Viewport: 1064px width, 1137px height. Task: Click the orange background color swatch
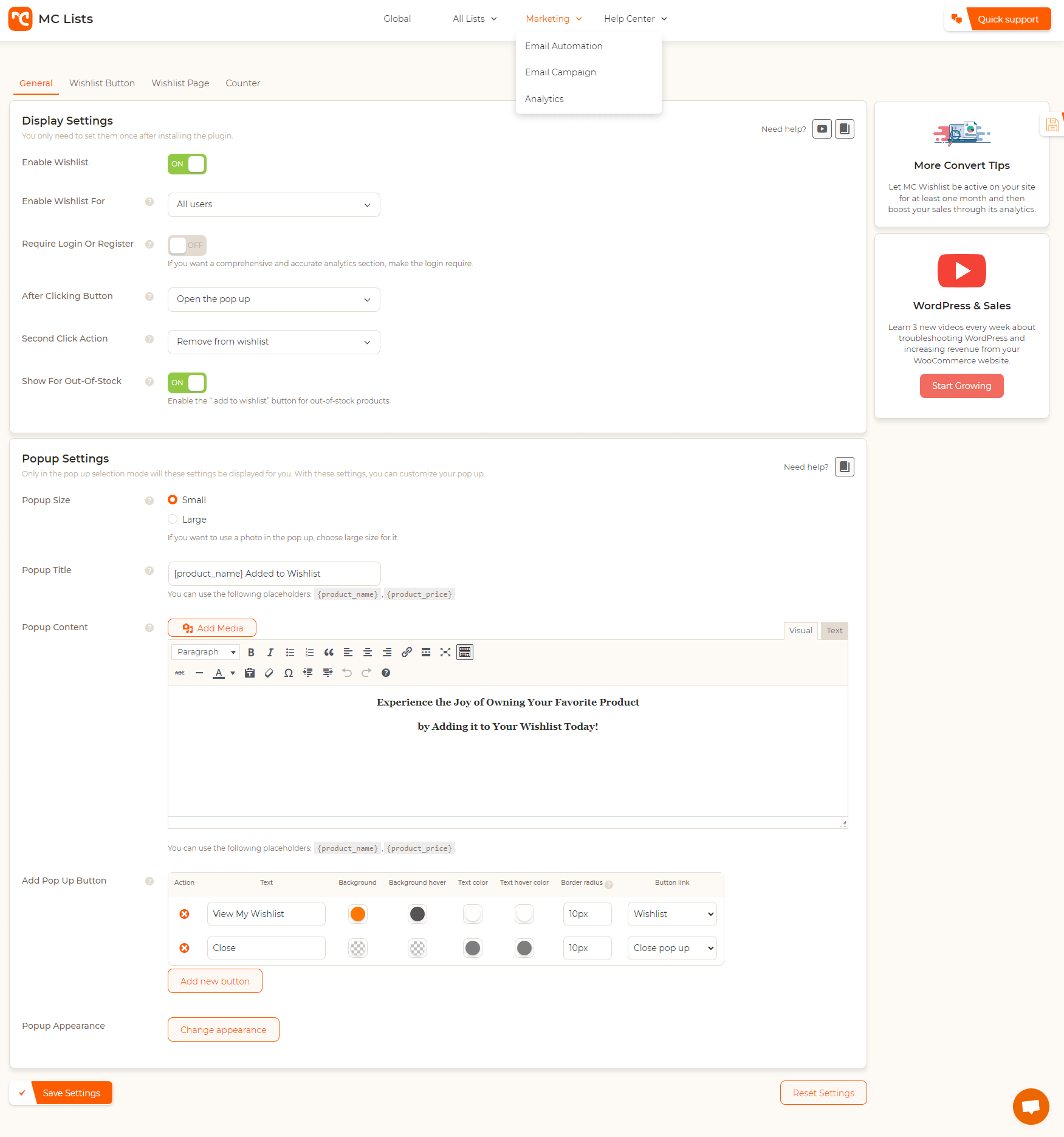(357, 913)
